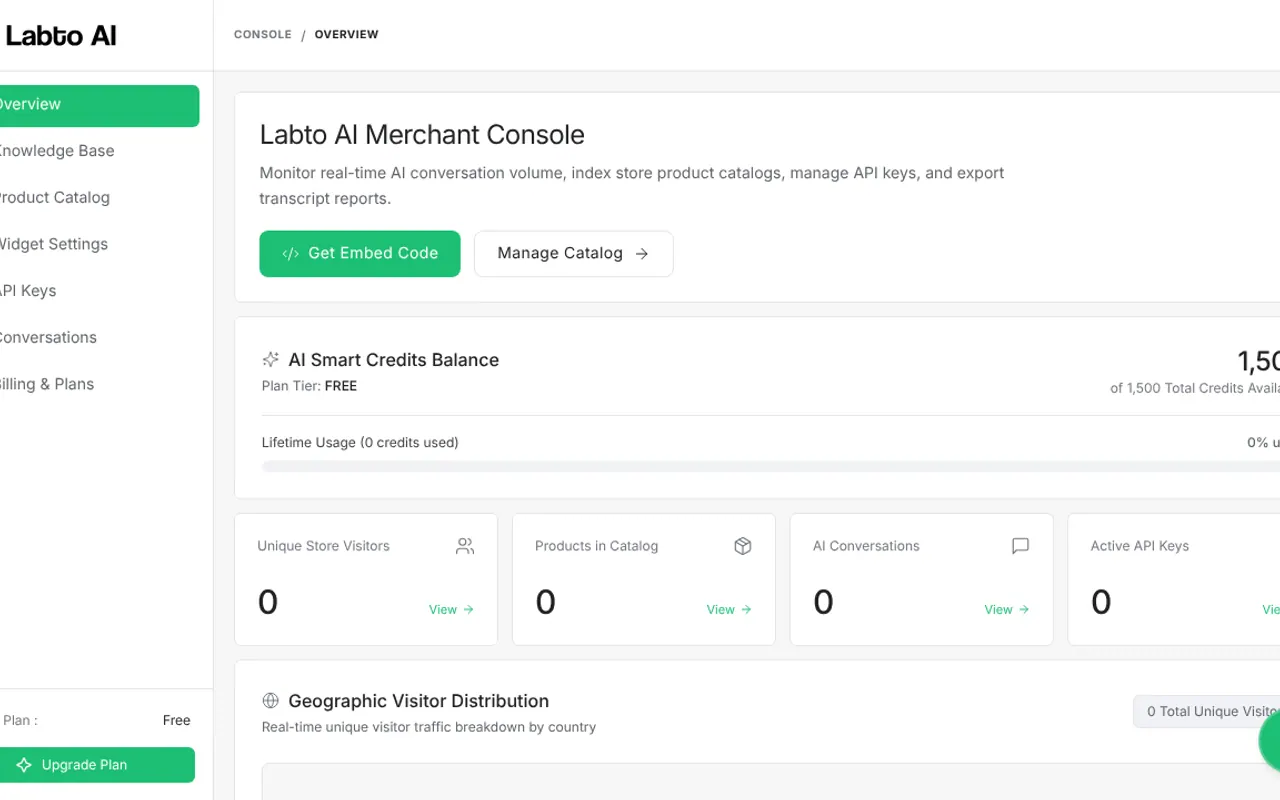Open Product Catalog in the sidebar
Screen dimensions: 1280x800
(54, 197)
